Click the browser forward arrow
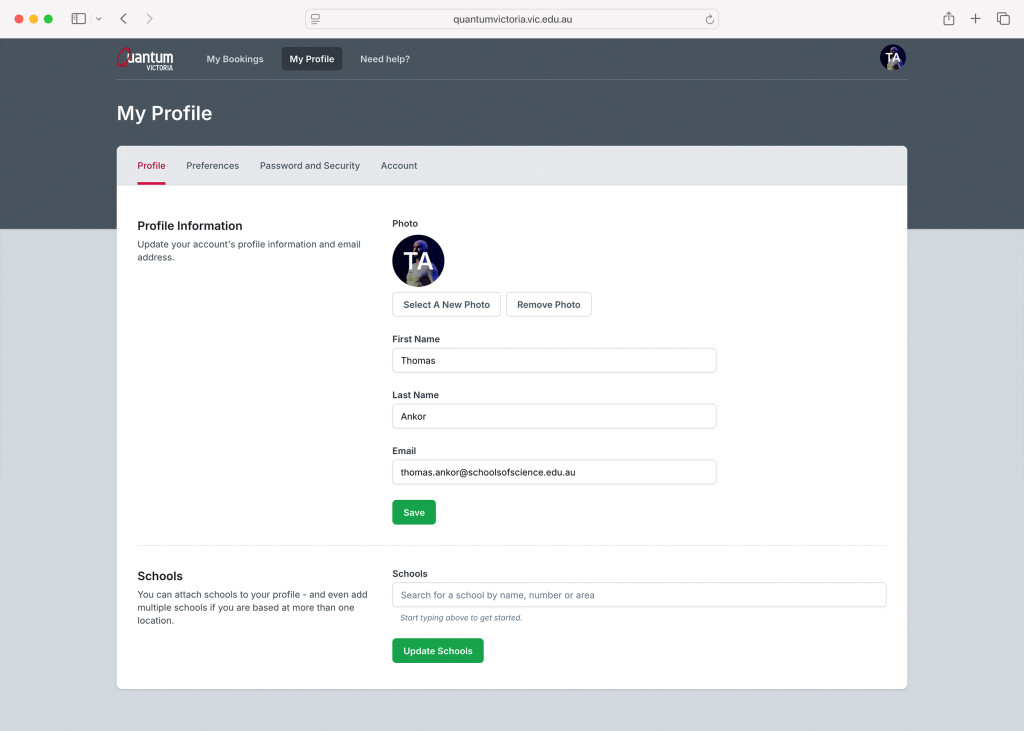The height and width of the screenshot is (731, 1024). point(149,19)
